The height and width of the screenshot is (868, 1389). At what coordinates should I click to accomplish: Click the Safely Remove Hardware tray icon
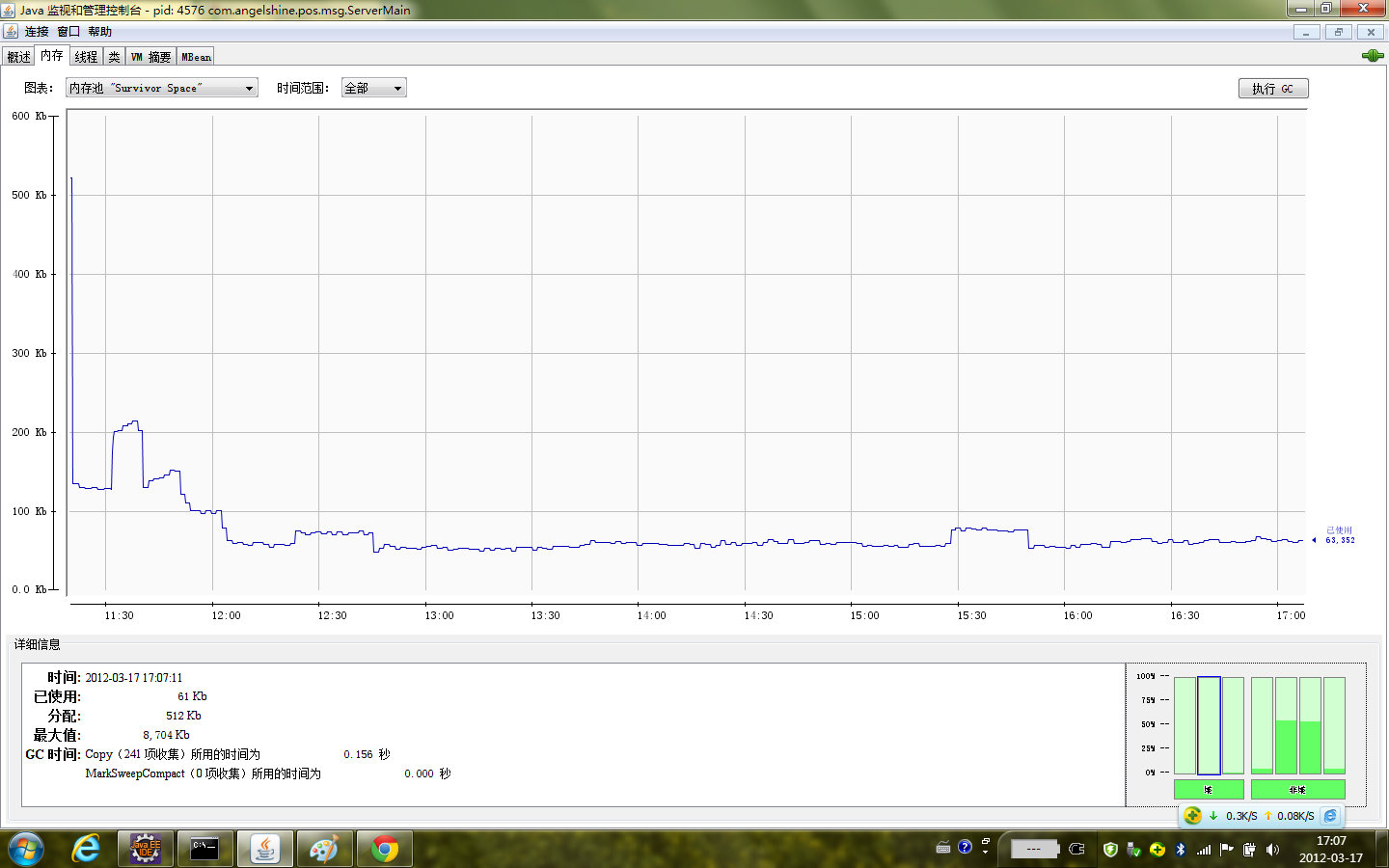(x=1133, y=850)
